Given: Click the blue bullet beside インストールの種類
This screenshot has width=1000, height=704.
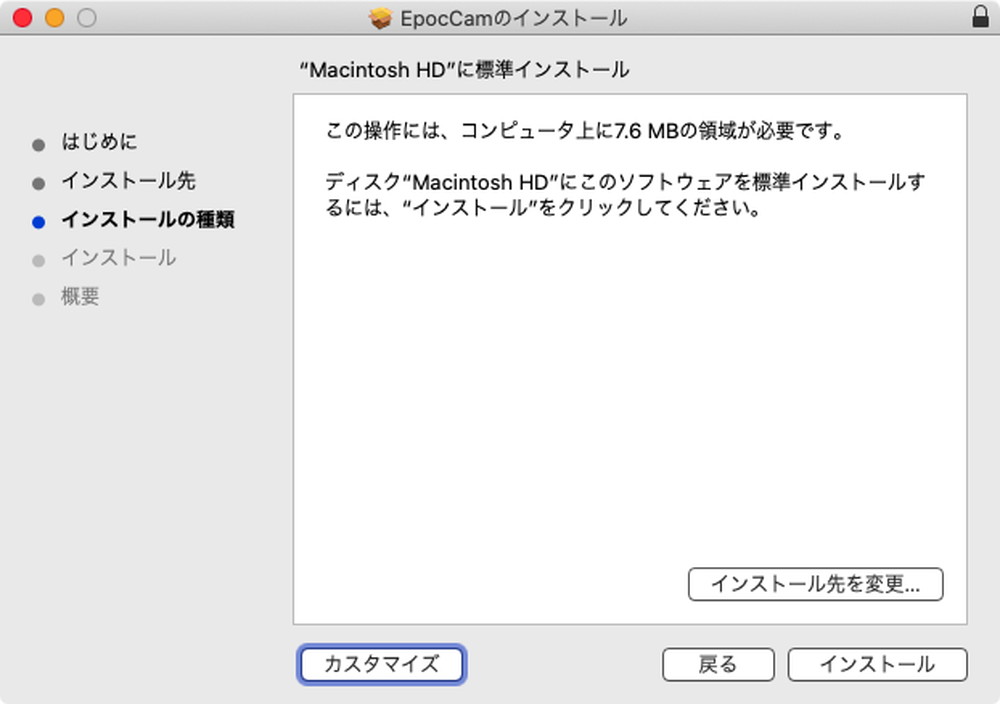Looking at the screenshot, I should (38, 222).
